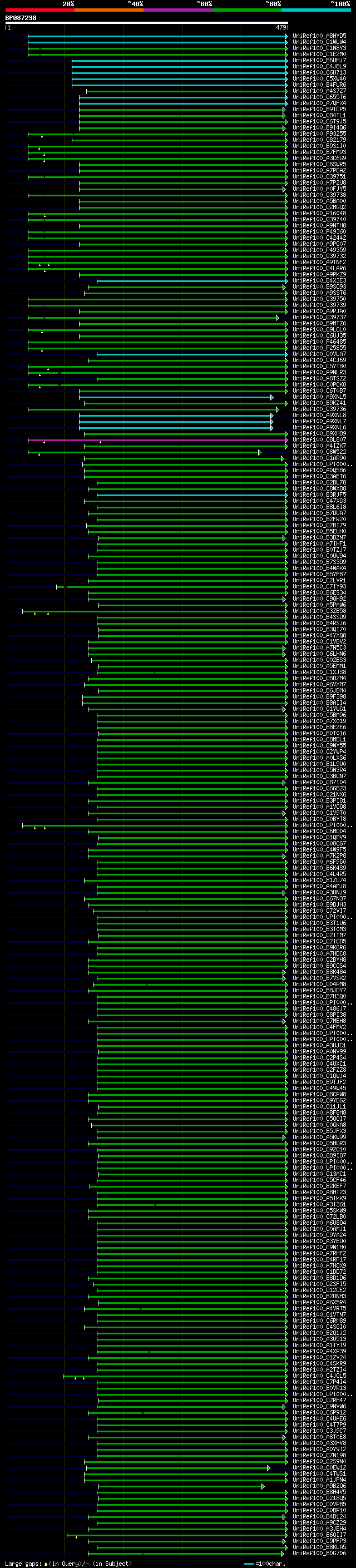Click the magenta alignment bar of UniRef100_Q8L807
Image resolution: width=356 pixels, height=1568 pixels.
[x=157, y=439]
